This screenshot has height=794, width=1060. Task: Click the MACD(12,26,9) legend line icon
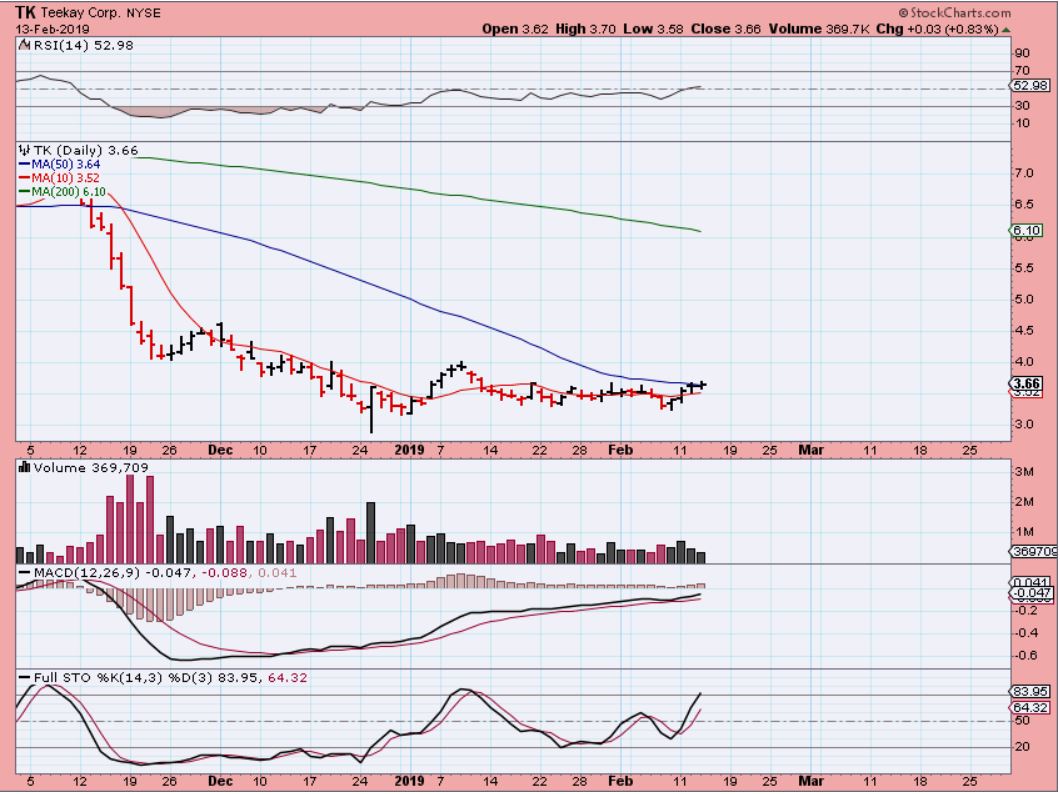coord(24,571)
